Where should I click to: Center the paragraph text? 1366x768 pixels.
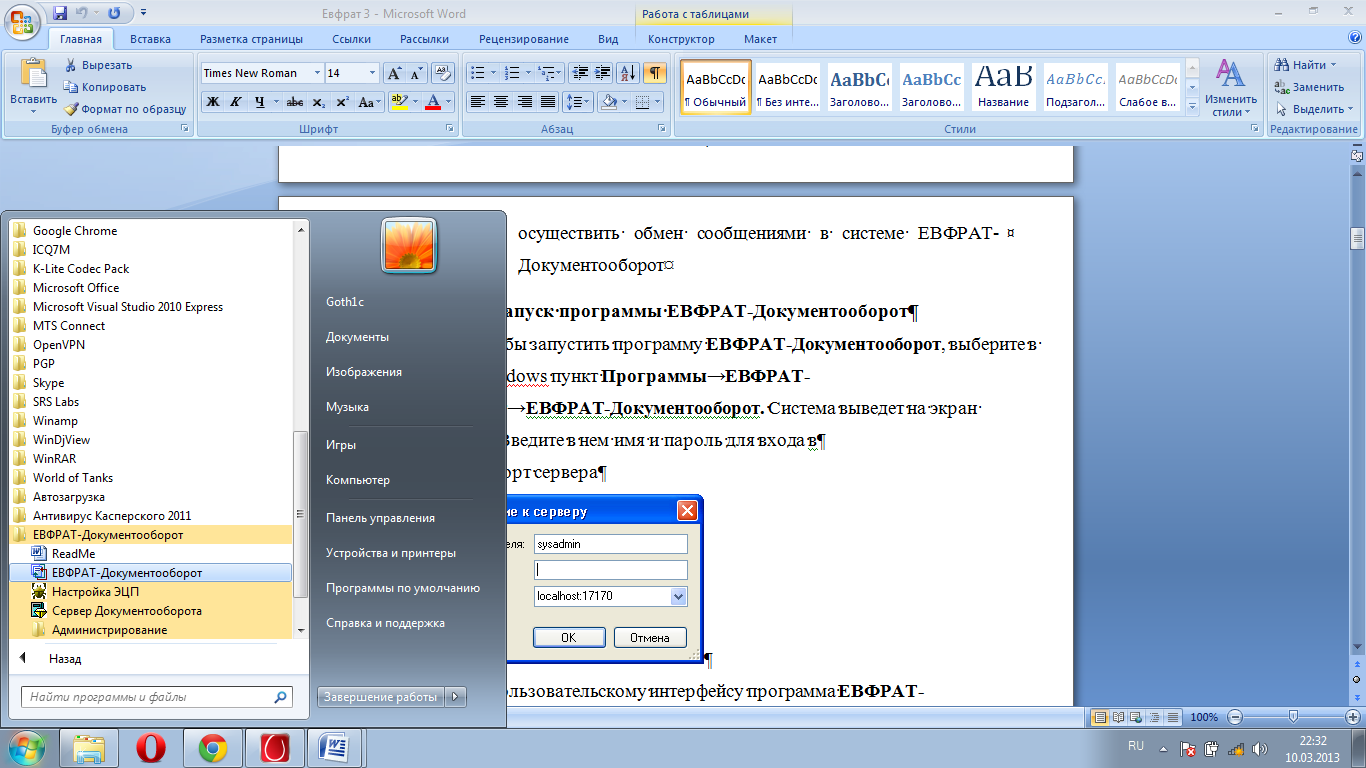pos(501,102)
